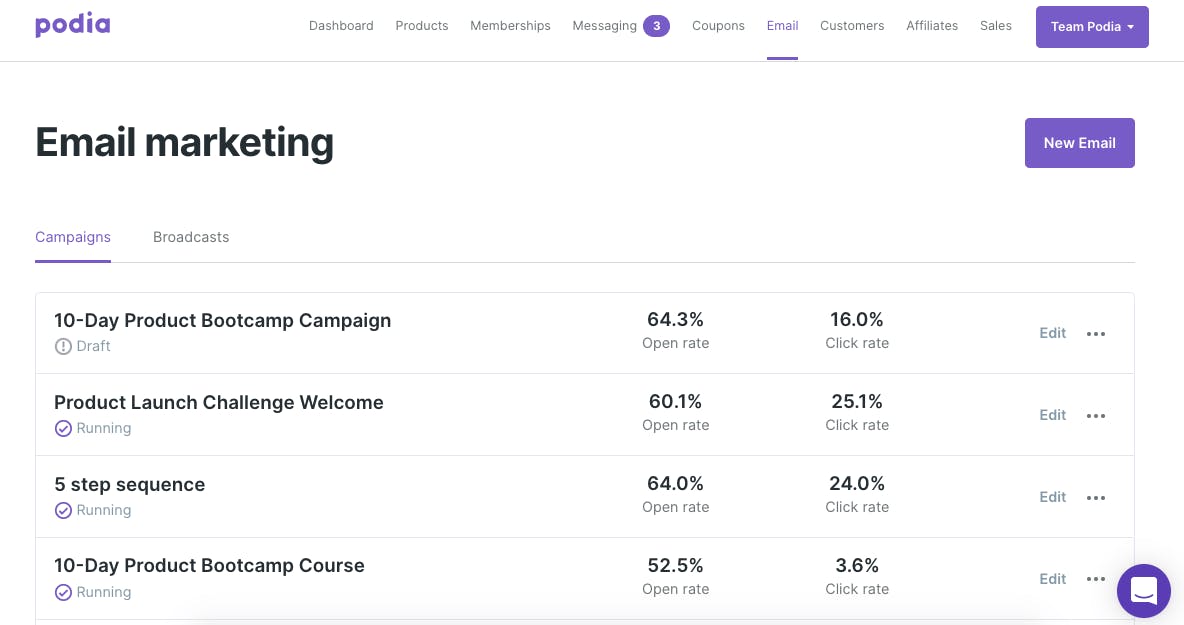This screenshot has height=625, width=1184.
Task: Open more options for 10-Day Product Bootcamp Campaign
Action: pos(1096,334)
